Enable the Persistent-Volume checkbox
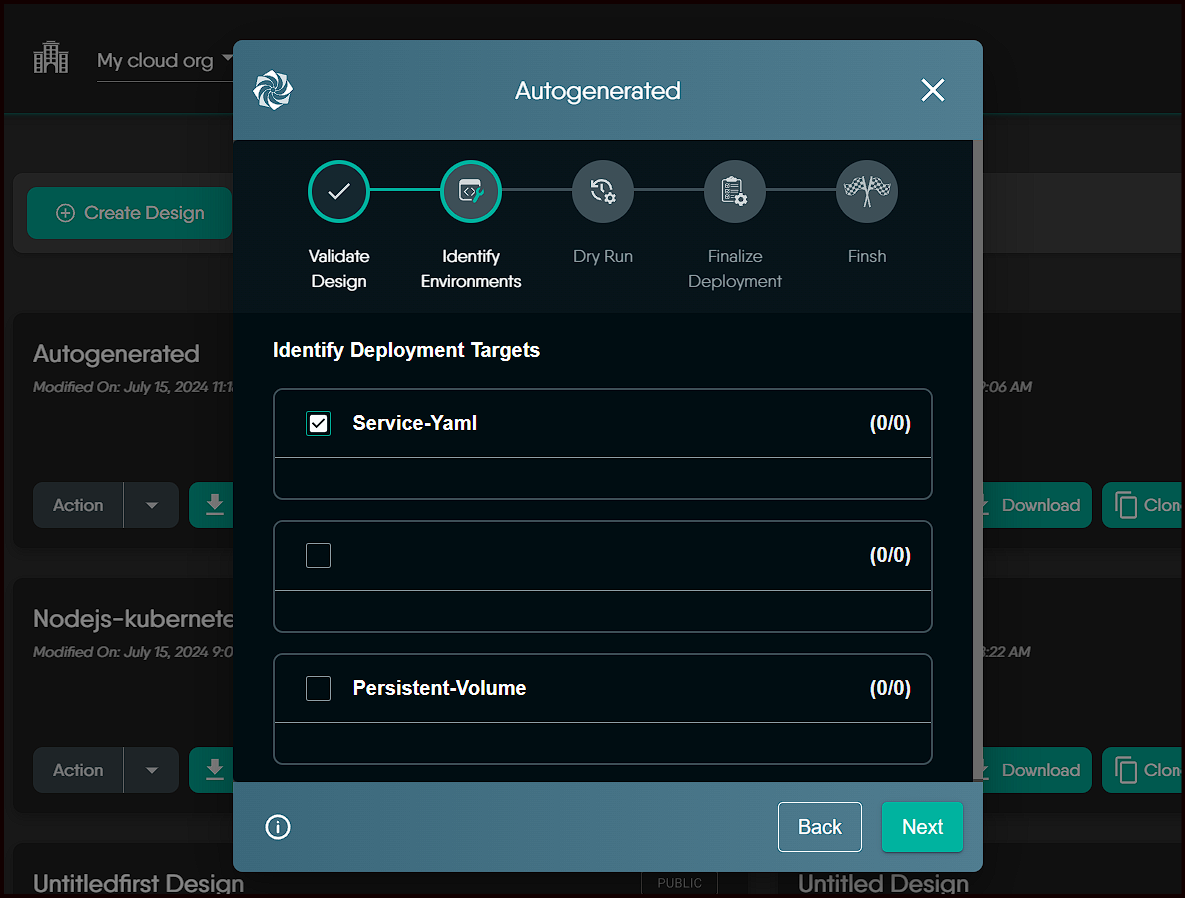 pos(318,688)
